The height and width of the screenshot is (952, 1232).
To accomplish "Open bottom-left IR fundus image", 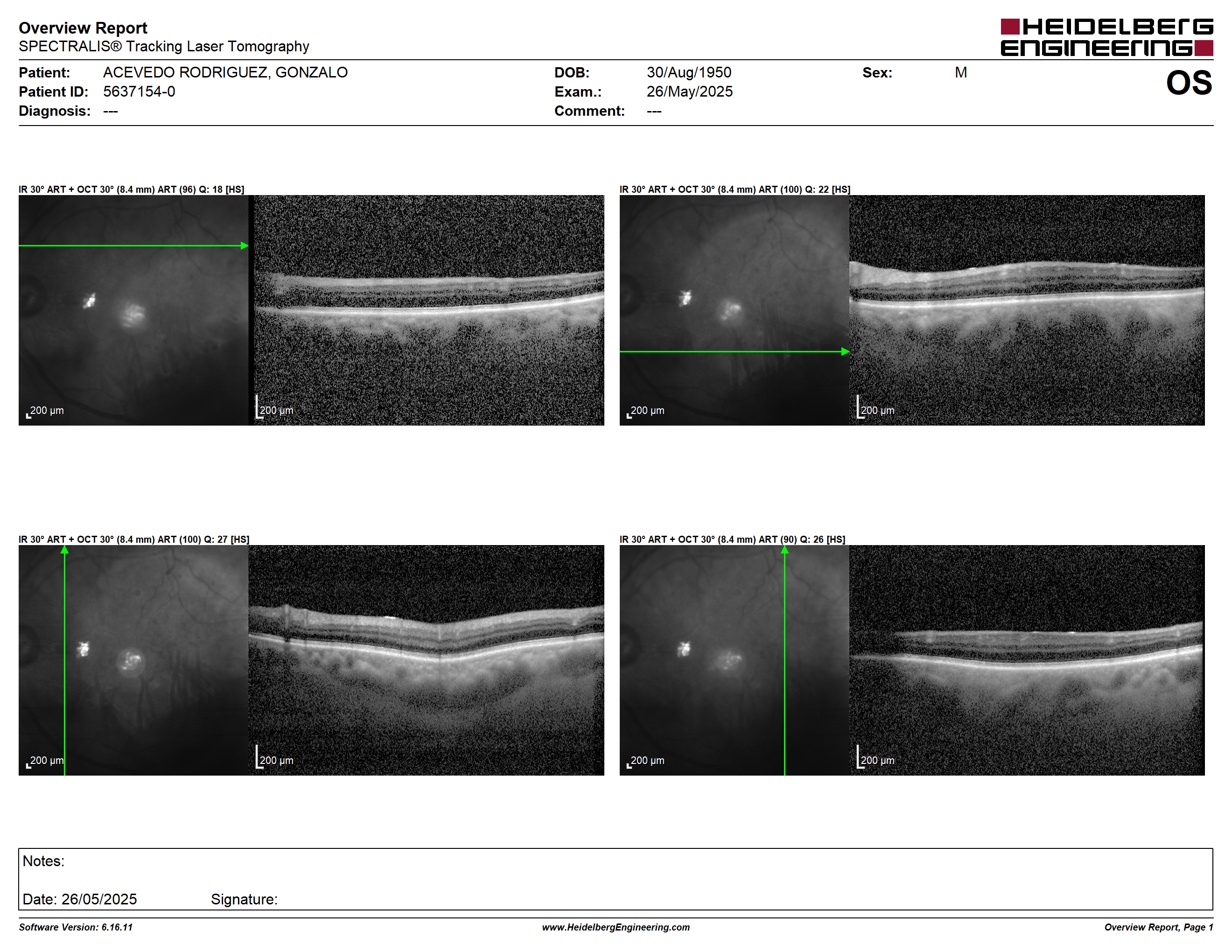I will point(133,660).
